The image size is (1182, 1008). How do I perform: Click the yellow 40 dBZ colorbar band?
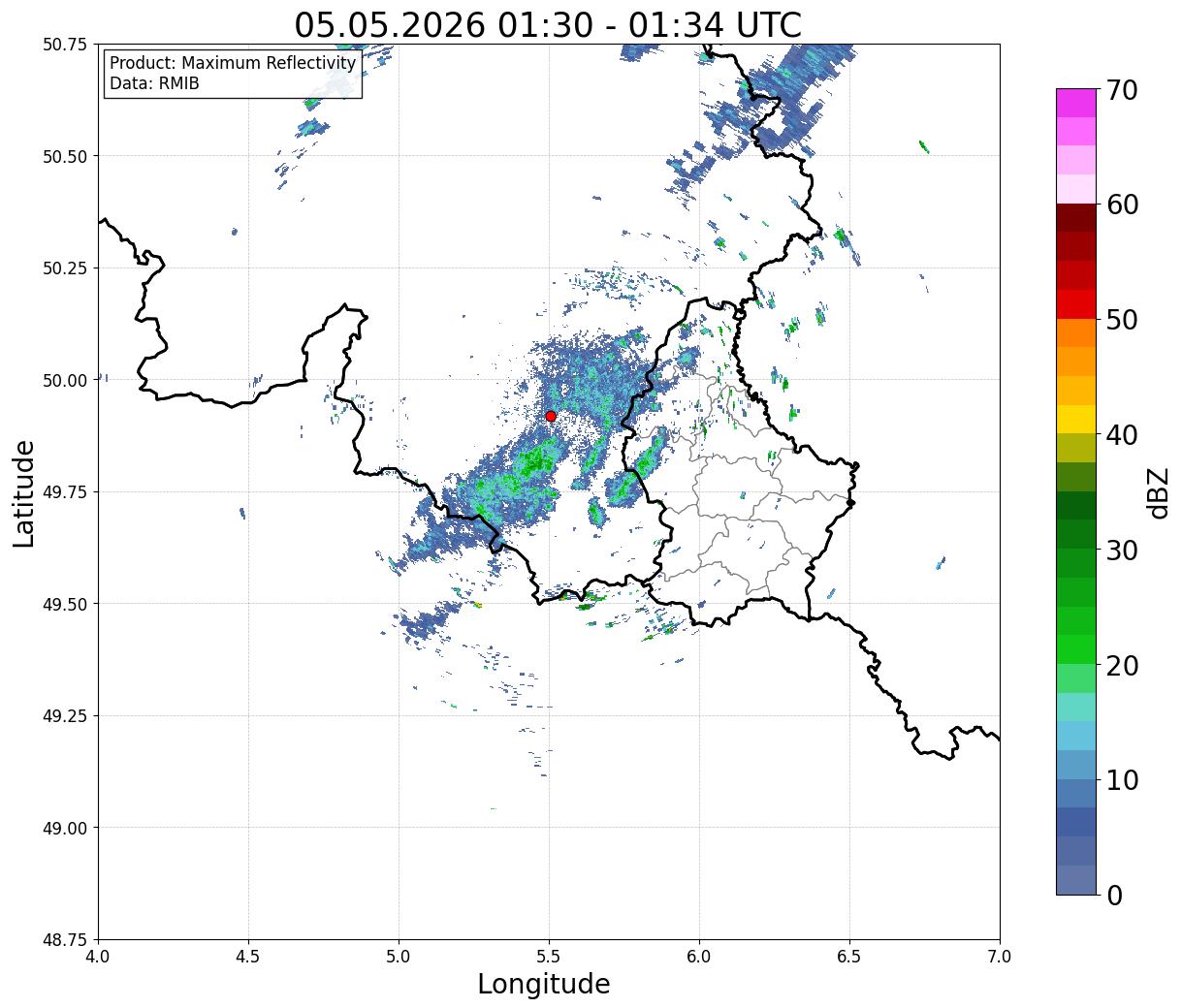click(1076, 419)
